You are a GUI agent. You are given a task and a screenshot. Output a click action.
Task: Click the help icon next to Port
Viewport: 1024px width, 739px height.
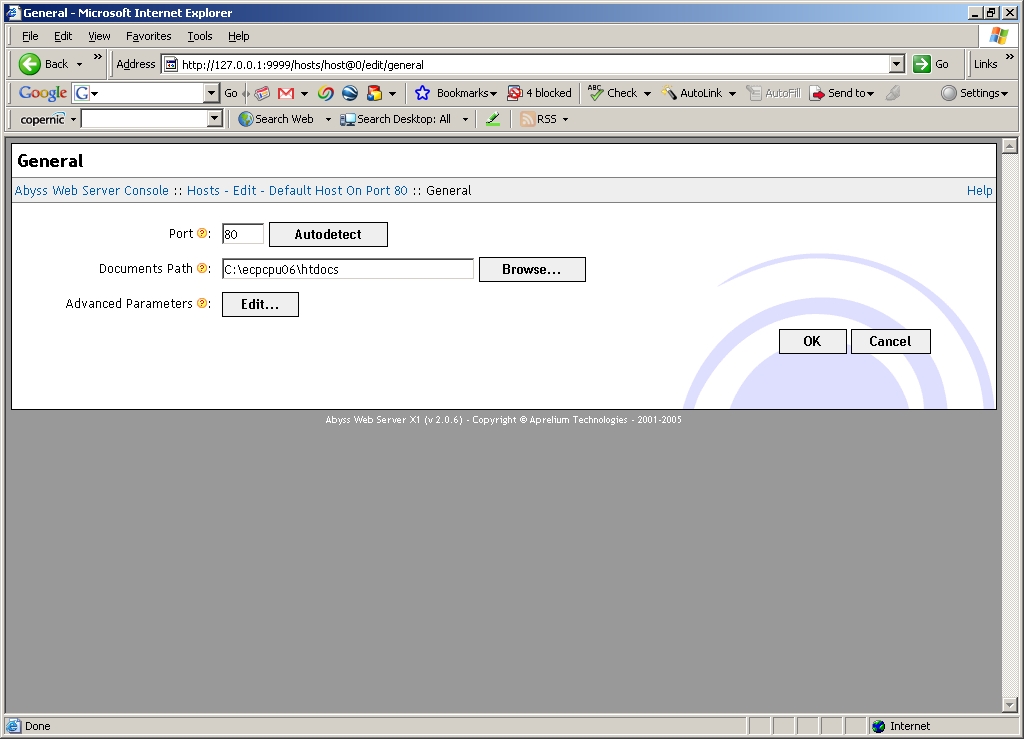(202, 234)
